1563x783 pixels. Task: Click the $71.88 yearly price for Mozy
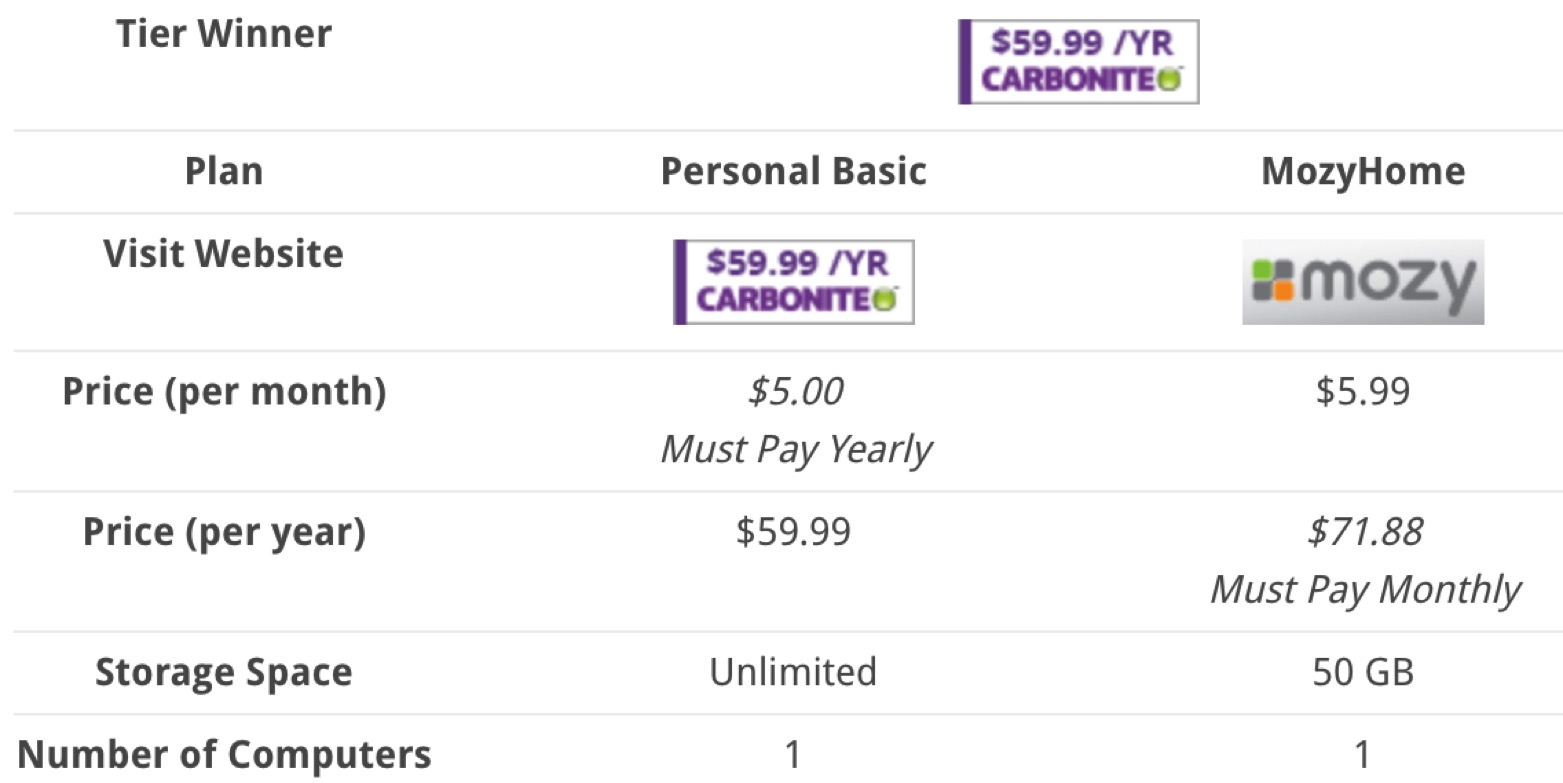tap(1365, 532)
